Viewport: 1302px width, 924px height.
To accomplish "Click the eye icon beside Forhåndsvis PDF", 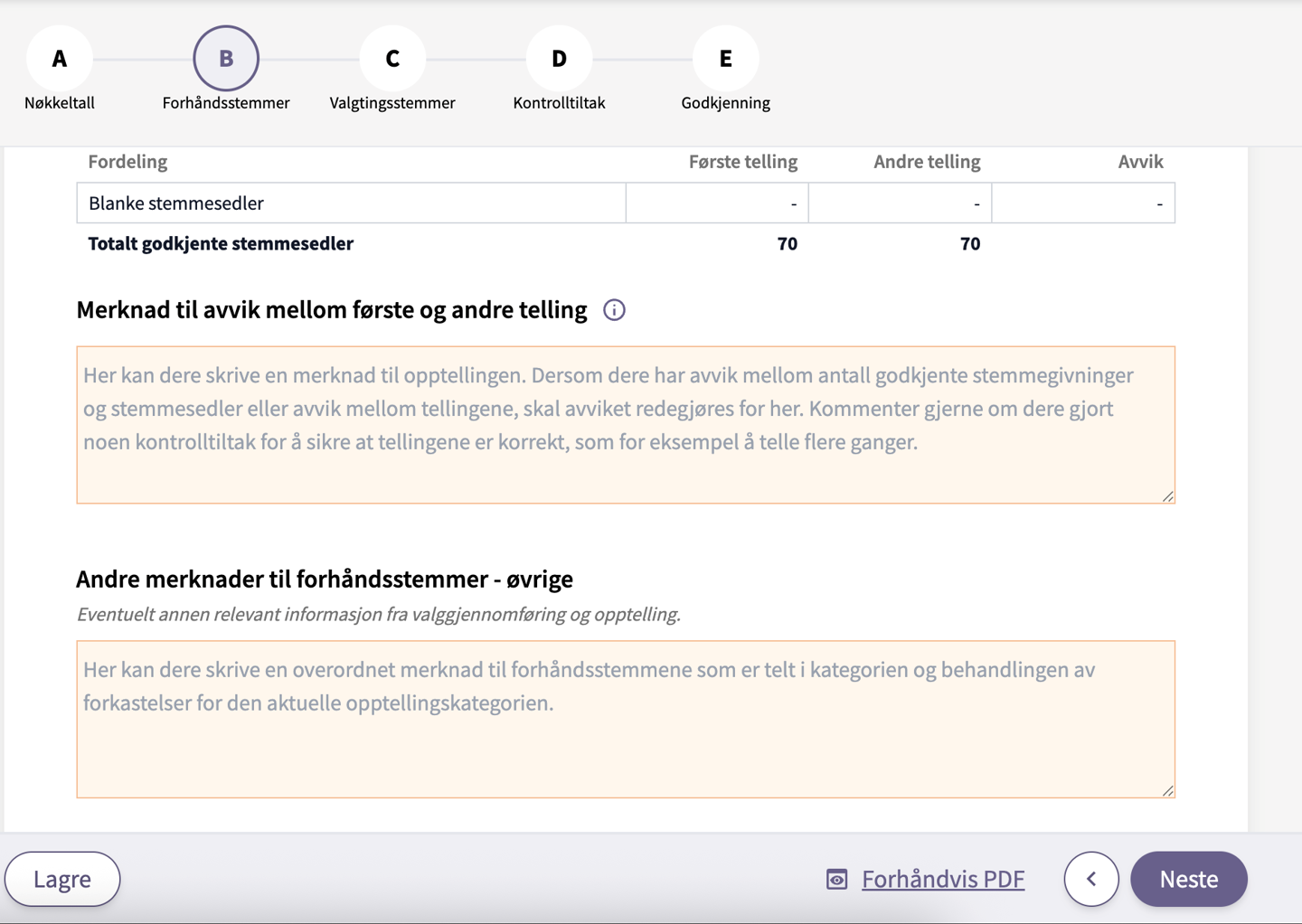I will coord(837,879).
